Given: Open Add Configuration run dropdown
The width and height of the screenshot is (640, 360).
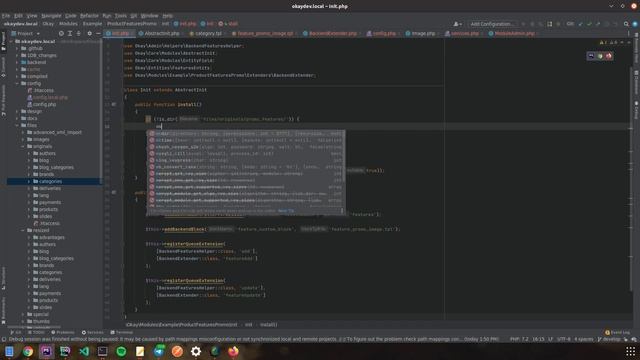Looking at the screenshot, I should tap(493, 24).
